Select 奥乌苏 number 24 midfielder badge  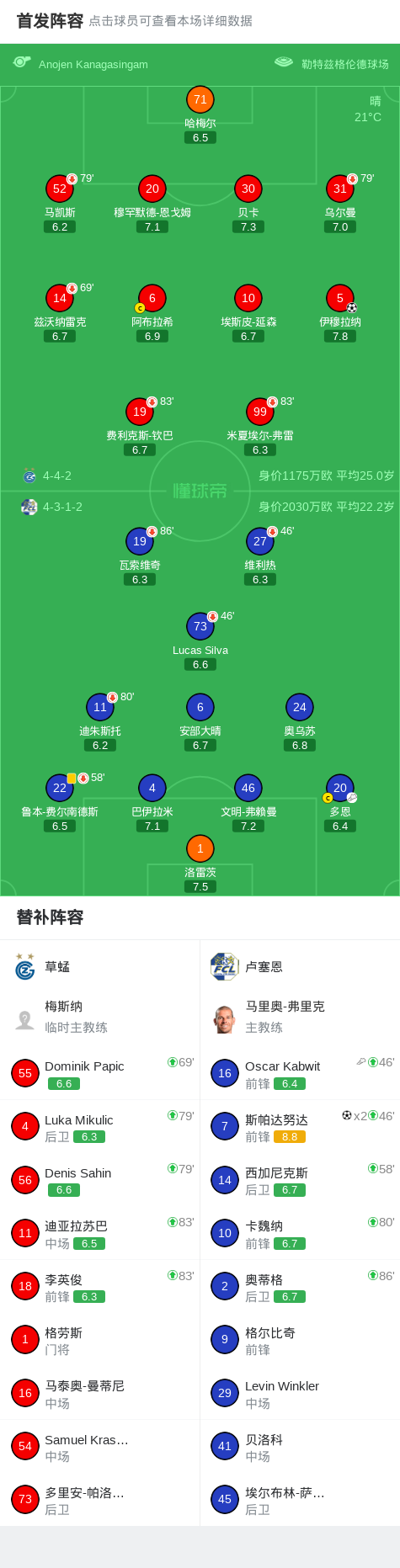tap(300, 707)
